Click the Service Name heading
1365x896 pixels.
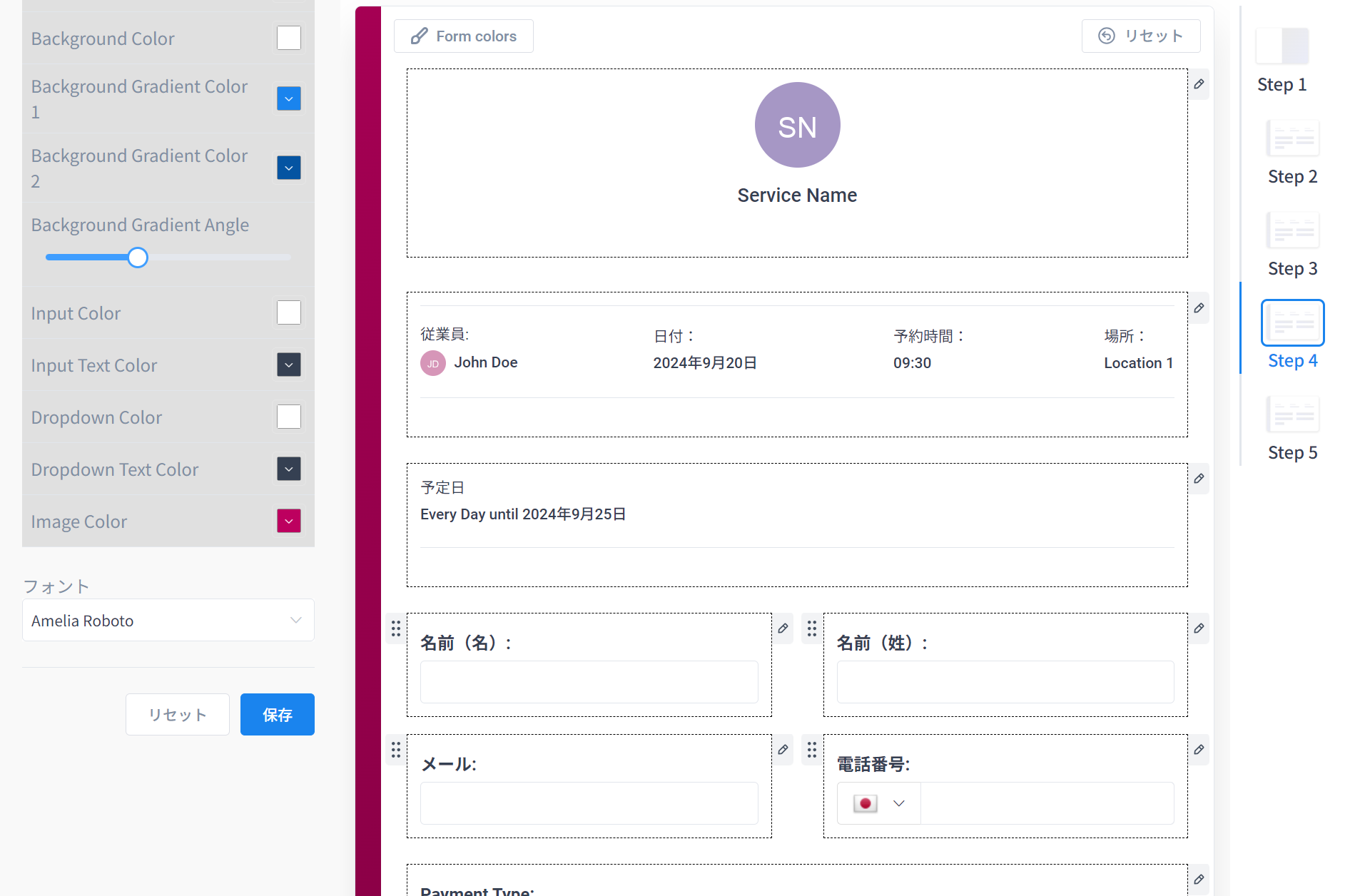coord(797,195)
